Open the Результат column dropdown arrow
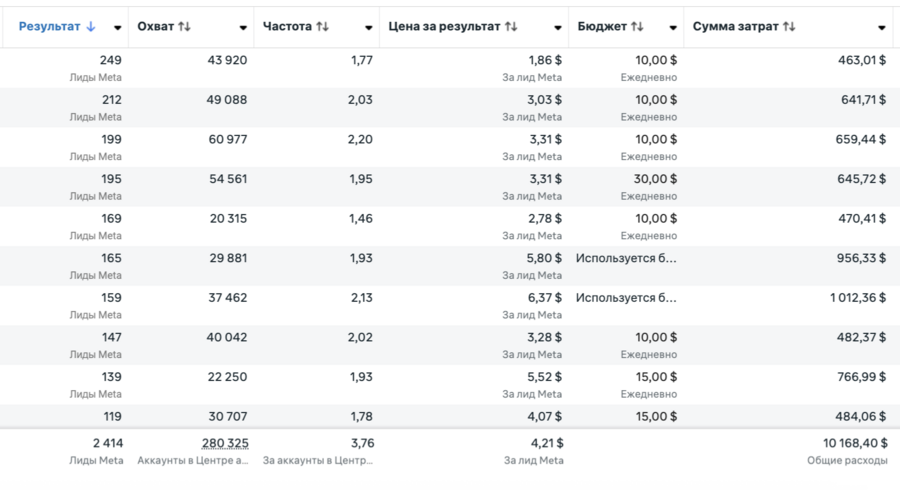The image size is (900, 490). [x=118, y=28]
